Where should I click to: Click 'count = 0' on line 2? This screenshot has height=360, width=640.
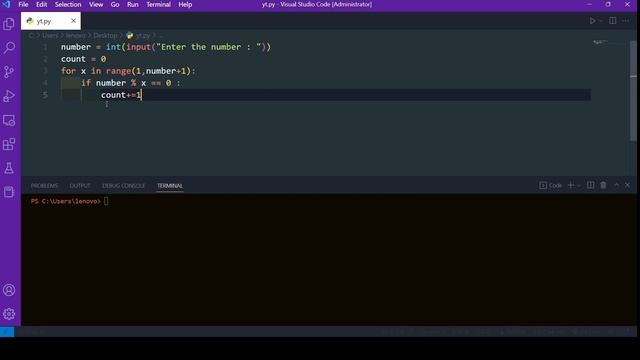(x=84, y=59)
